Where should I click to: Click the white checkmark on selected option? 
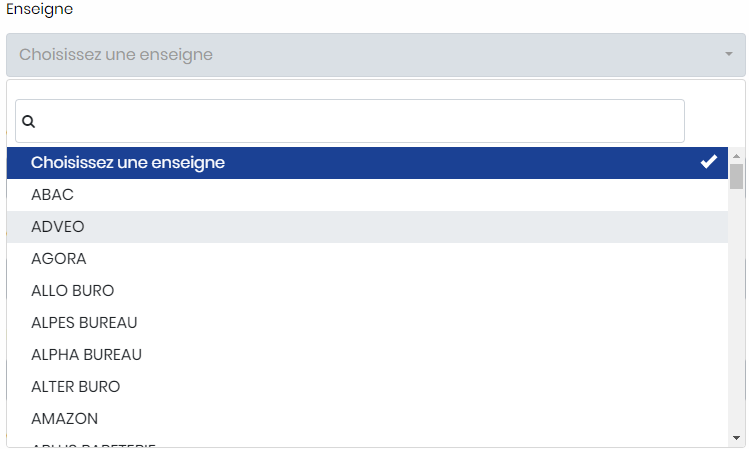pos(709,162)
